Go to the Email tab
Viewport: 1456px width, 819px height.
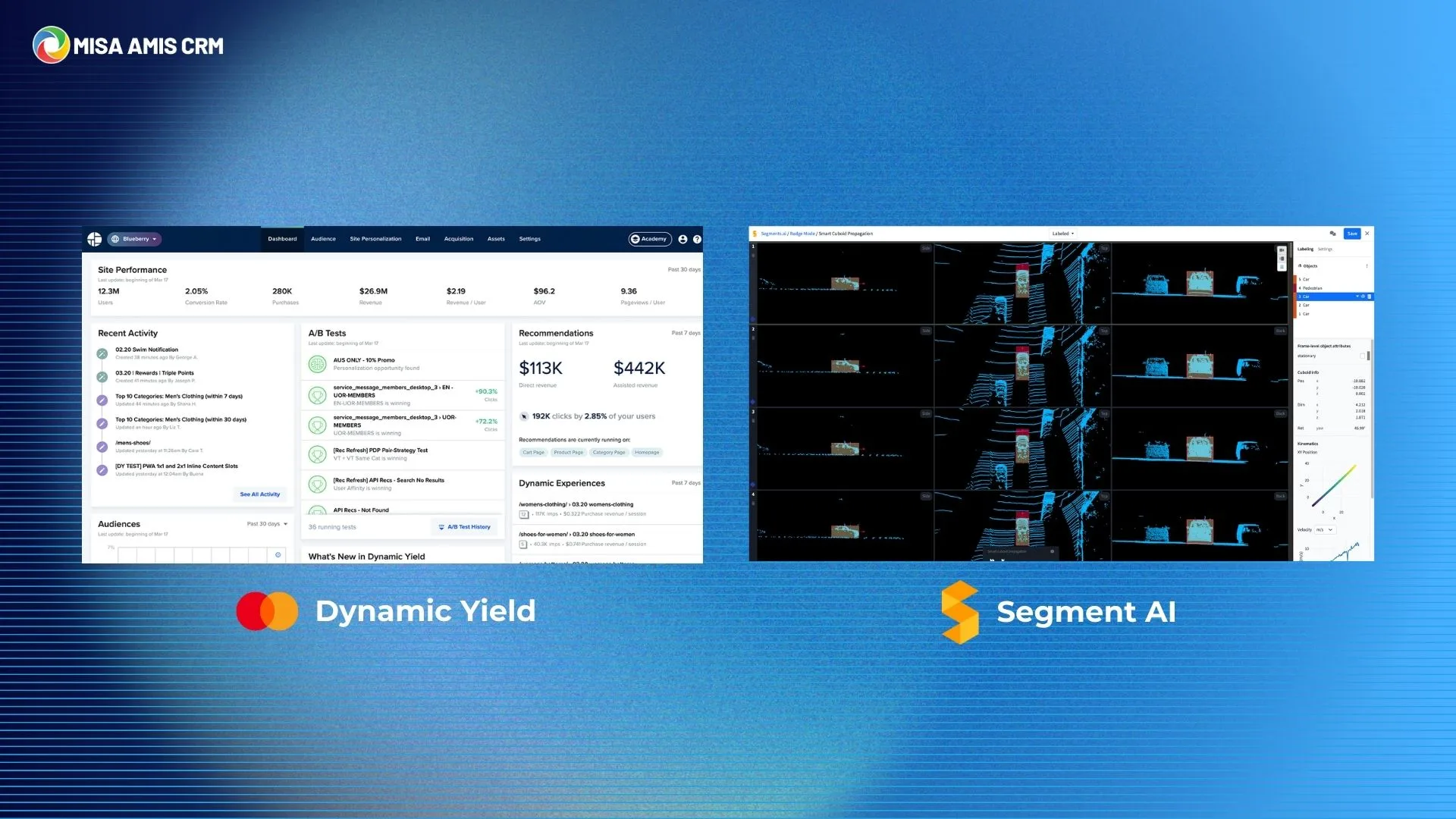pos(422,239)
